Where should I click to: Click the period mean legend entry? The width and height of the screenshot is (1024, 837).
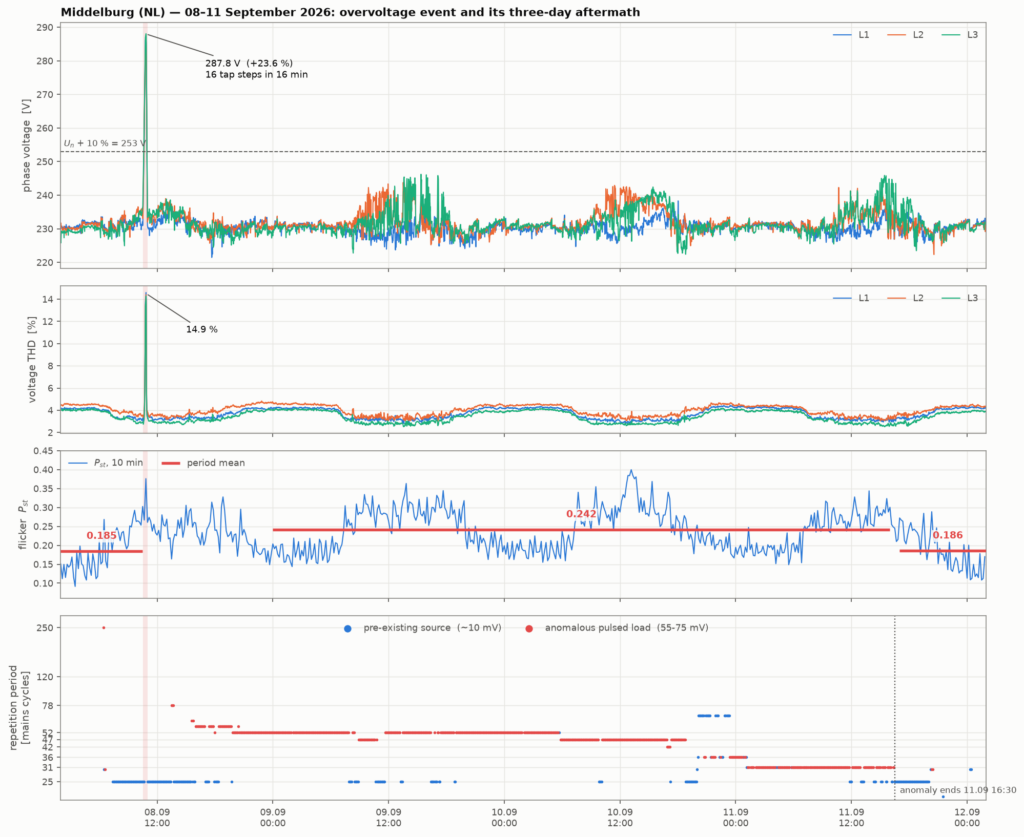click(203, 463)
